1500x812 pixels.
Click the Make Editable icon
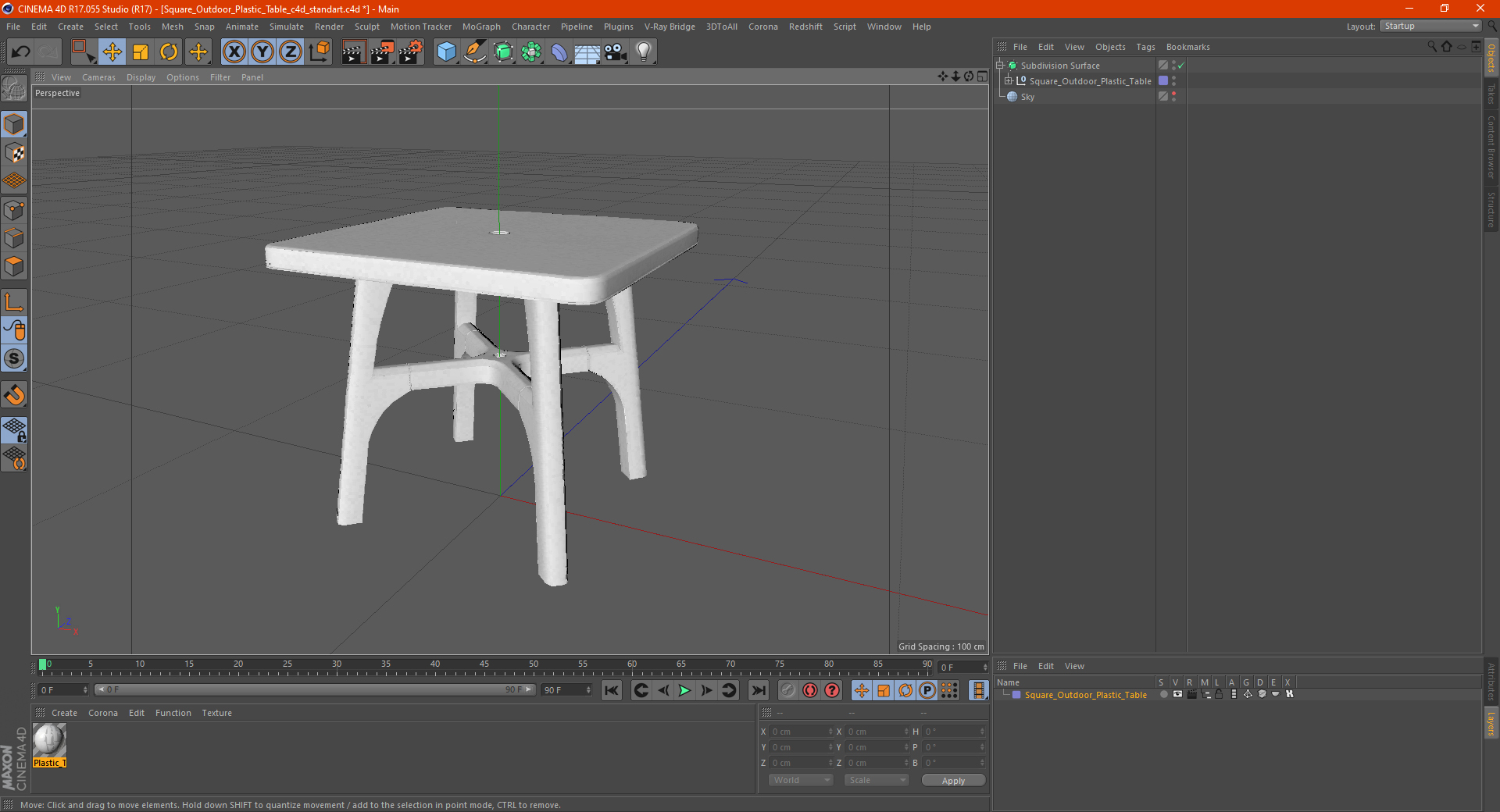(14, 89)
